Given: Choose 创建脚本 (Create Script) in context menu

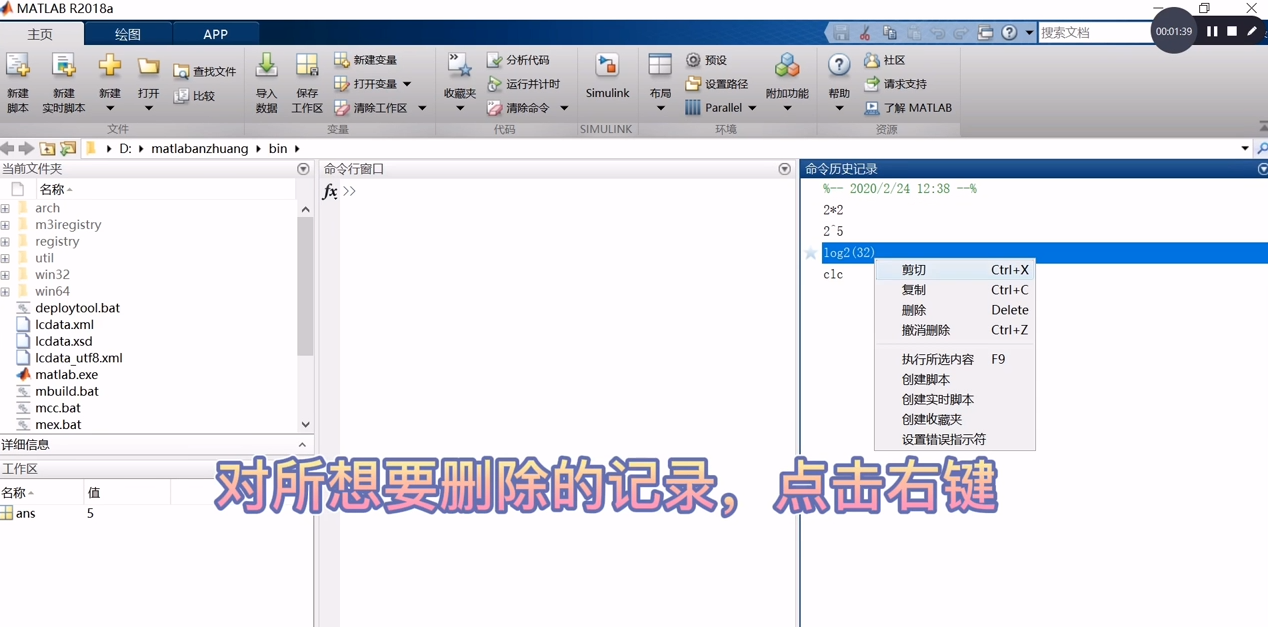Looking at the screenshot, I should click(955, 379).
